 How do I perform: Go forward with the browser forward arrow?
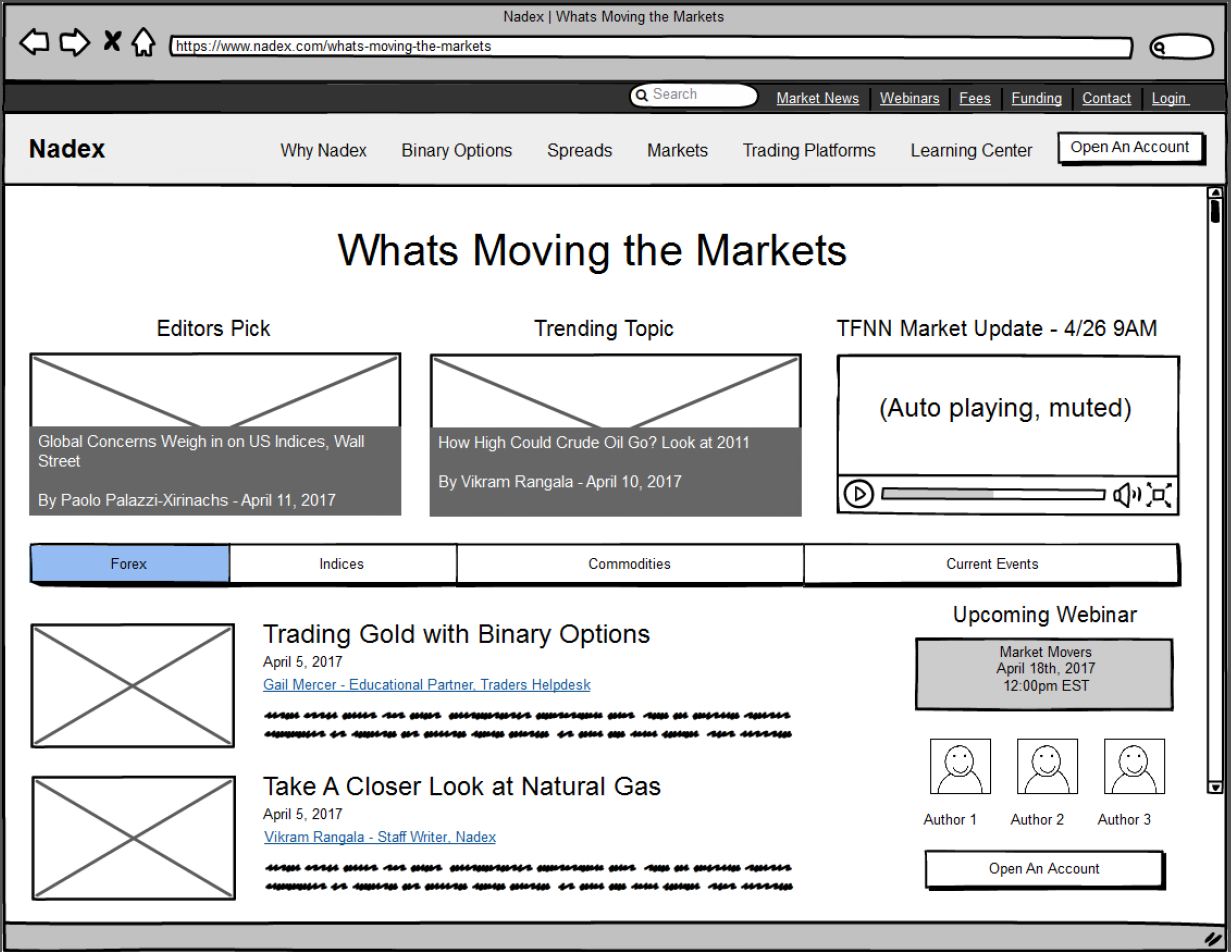pyautogui.click(x=75, y=42)
